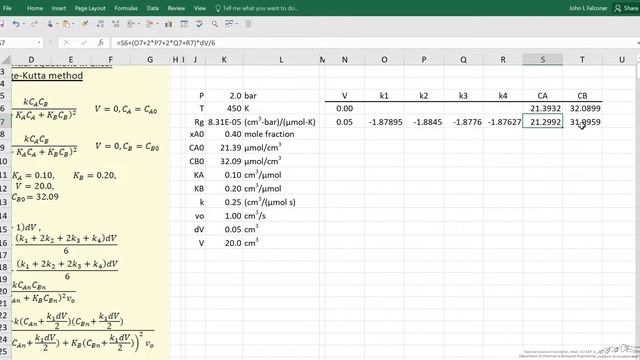Click the Enter check mark in formula bar

click(x=84, y=42)
